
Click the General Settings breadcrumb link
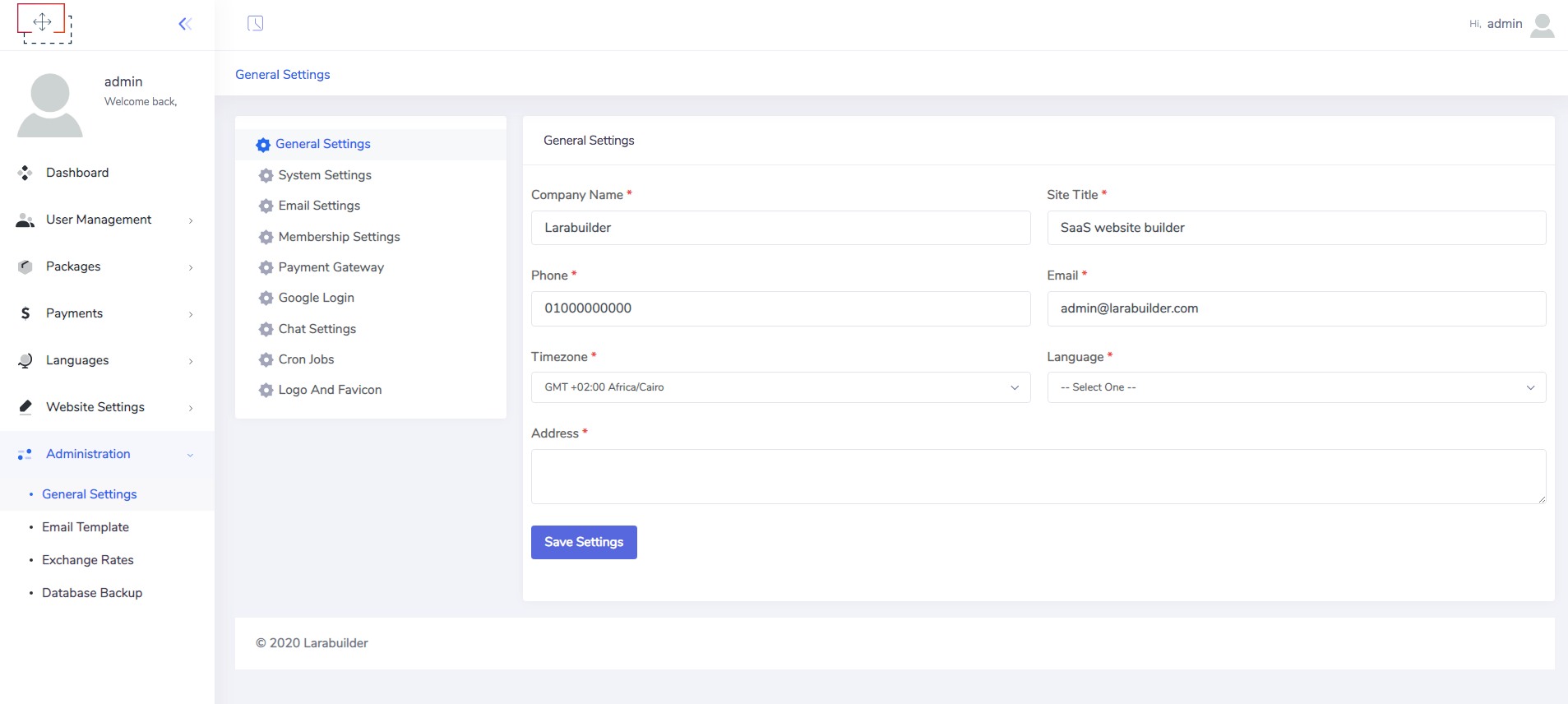coord(282,74)
